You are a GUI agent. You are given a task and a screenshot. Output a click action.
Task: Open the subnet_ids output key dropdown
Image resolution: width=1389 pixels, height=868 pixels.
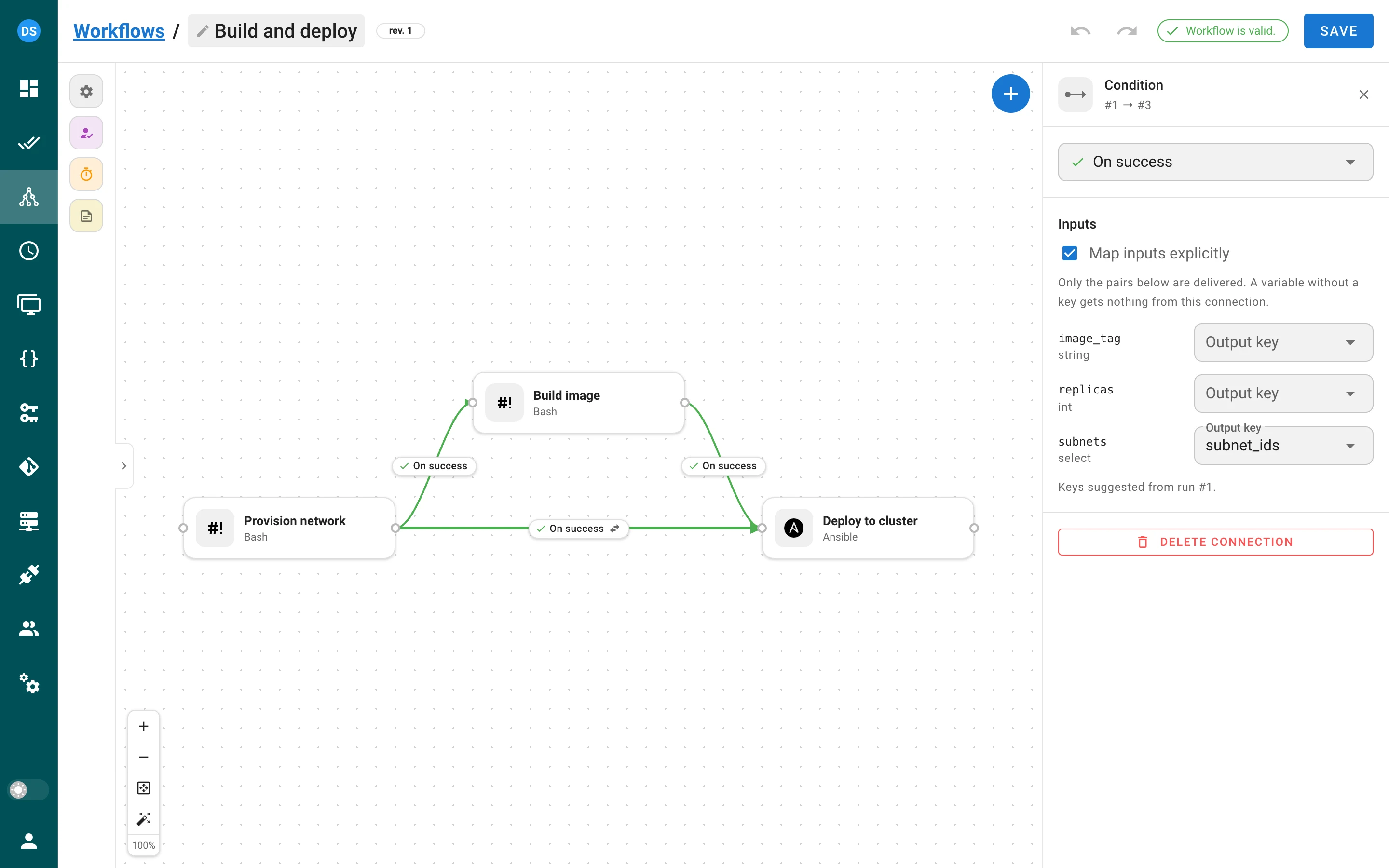point(1283,446)
